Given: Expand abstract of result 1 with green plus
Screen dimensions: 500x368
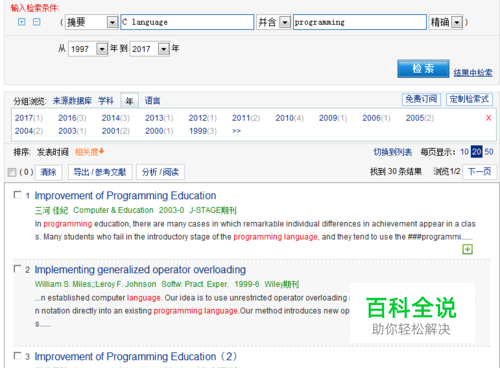Looking at the screenshot, I should click(467, 249).
